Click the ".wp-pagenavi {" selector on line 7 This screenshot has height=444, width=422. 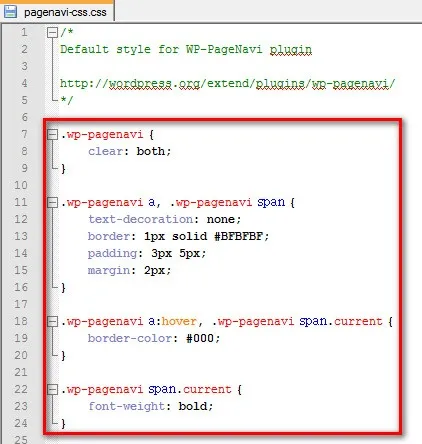[x=107, y=135]
